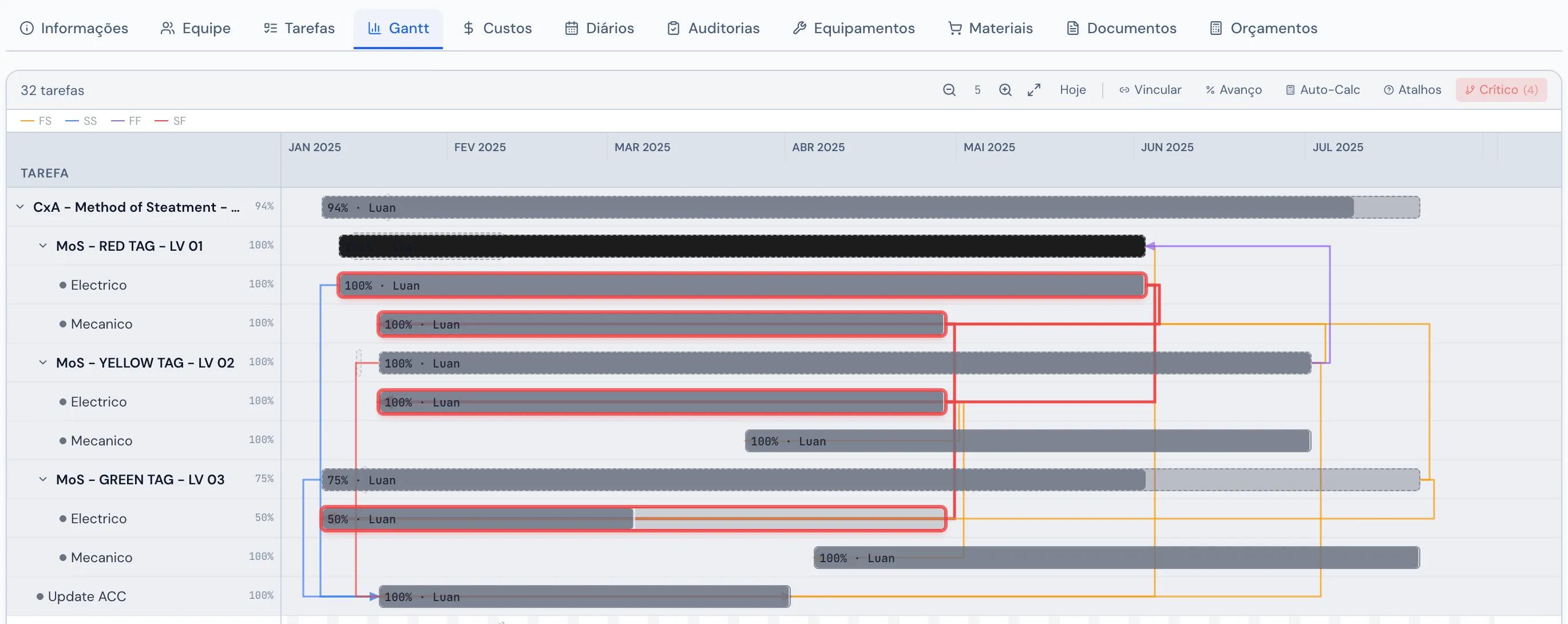The width and height of the screenshot is (1568, 624).
Task: Click the MAR 2025 month header
Action: pyautogui.click(x=642, y=147)
